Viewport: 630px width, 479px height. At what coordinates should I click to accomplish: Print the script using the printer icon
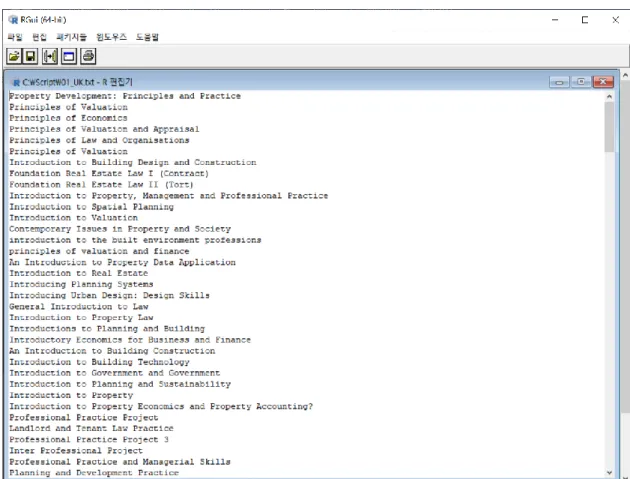coord(88,56)
